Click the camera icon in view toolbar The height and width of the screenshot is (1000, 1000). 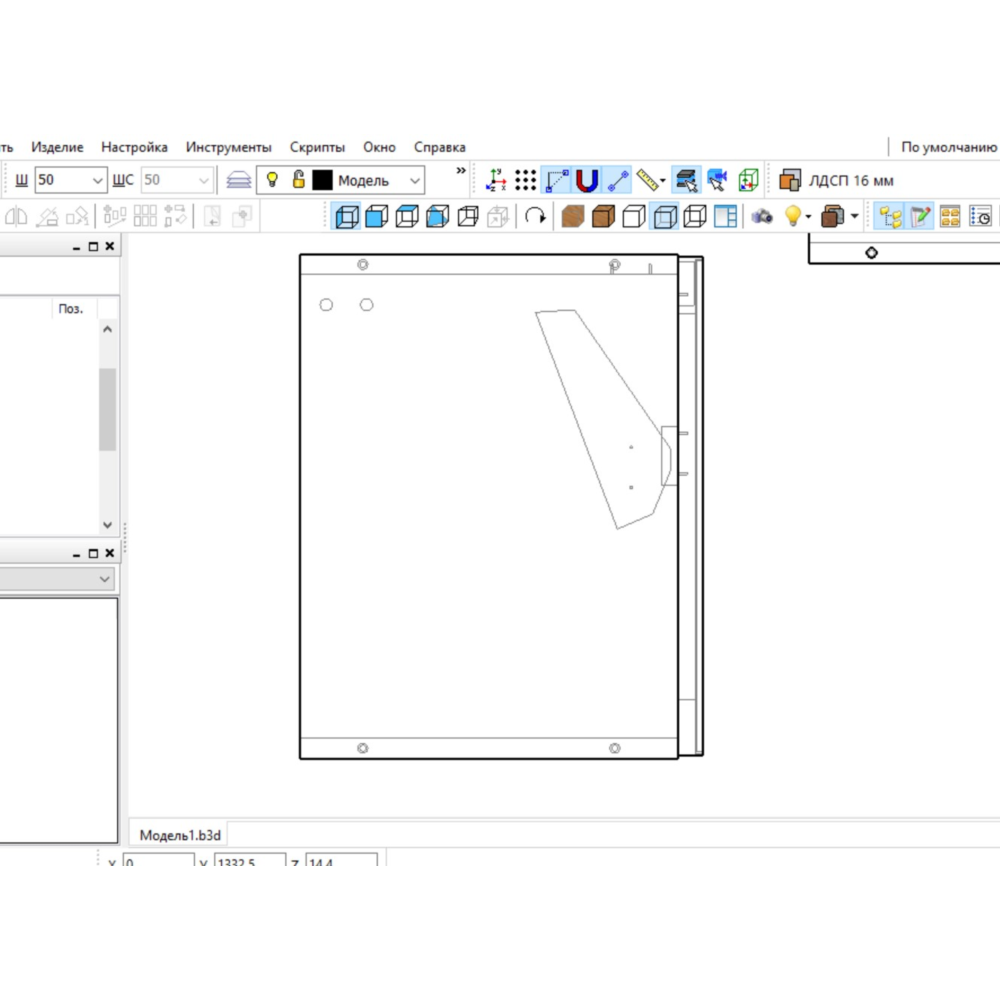(762, 216)
